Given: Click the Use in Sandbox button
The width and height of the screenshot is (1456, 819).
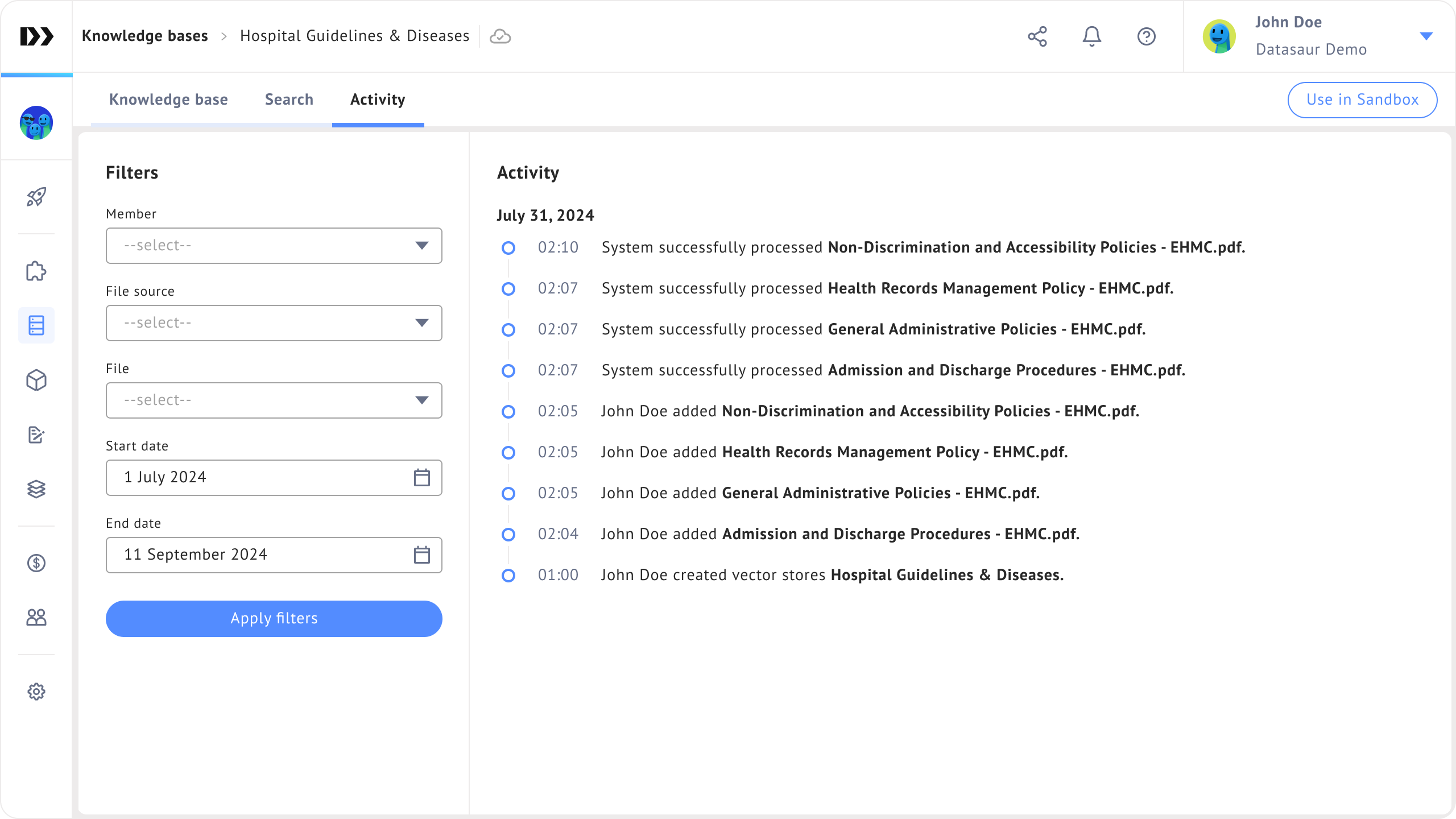Looking at the screenshot, I should pos(1362,100).
